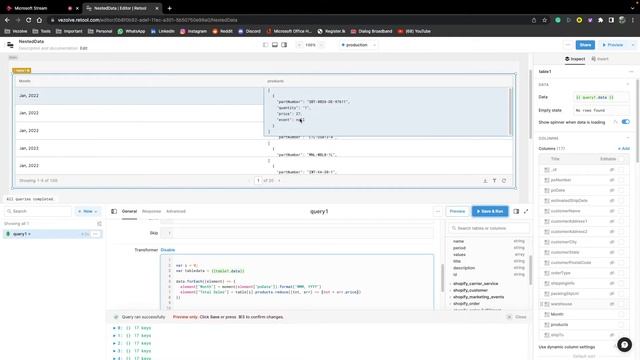
Task: Toggle visibility of customerName column
Action: (612, 211)
